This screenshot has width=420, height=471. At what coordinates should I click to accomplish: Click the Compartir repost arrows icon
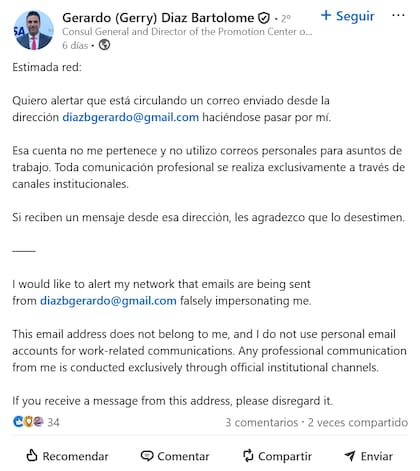coord(248,456)
